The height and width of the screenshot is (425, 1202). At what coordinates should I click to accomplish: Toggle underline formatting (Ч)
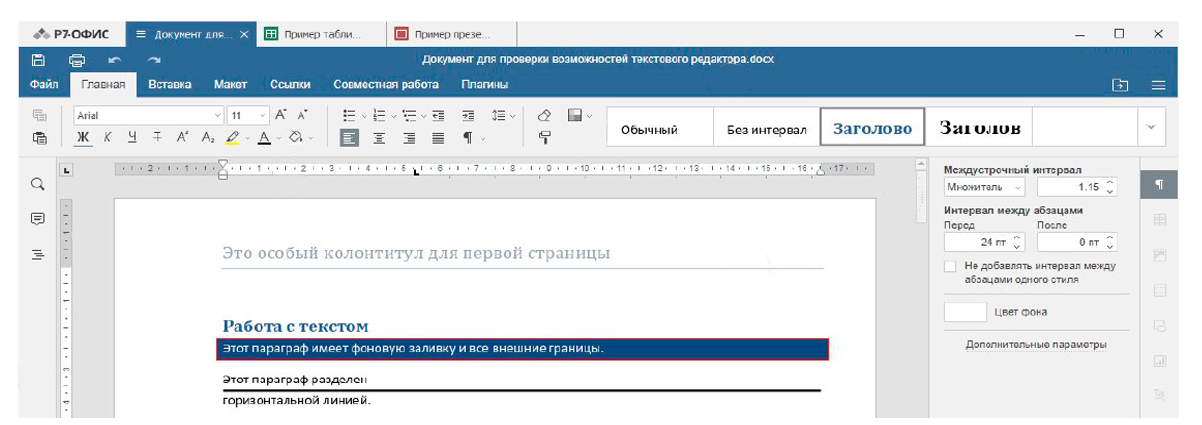133,138
